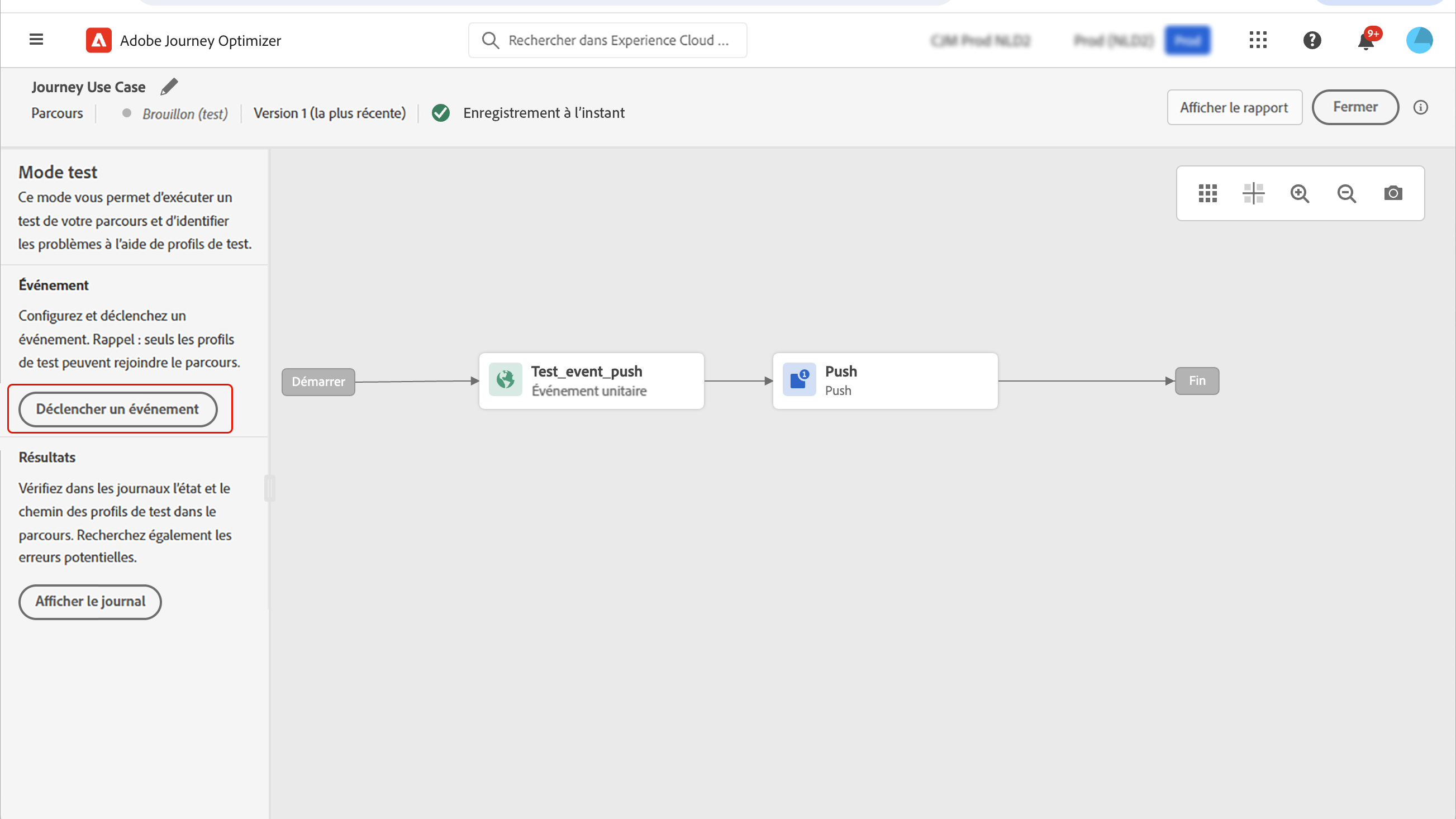Viewport: 1456px width, 819px height.
Task: Edit journey name with pencil icon
Action: 169,87
